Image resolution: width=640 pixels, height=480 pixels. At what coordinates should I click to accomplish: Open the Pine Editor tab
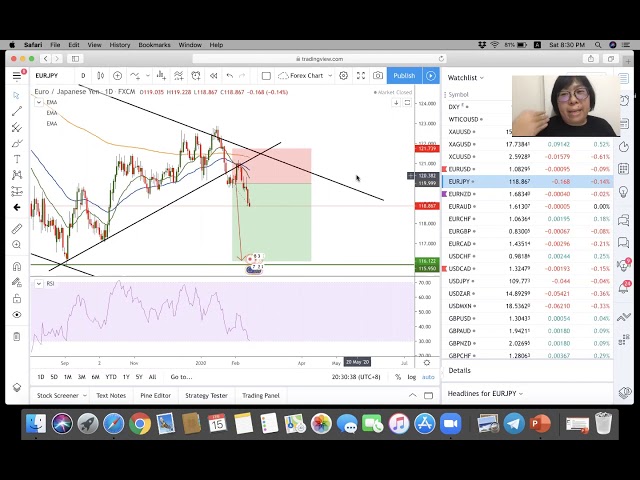pos(155,395)
